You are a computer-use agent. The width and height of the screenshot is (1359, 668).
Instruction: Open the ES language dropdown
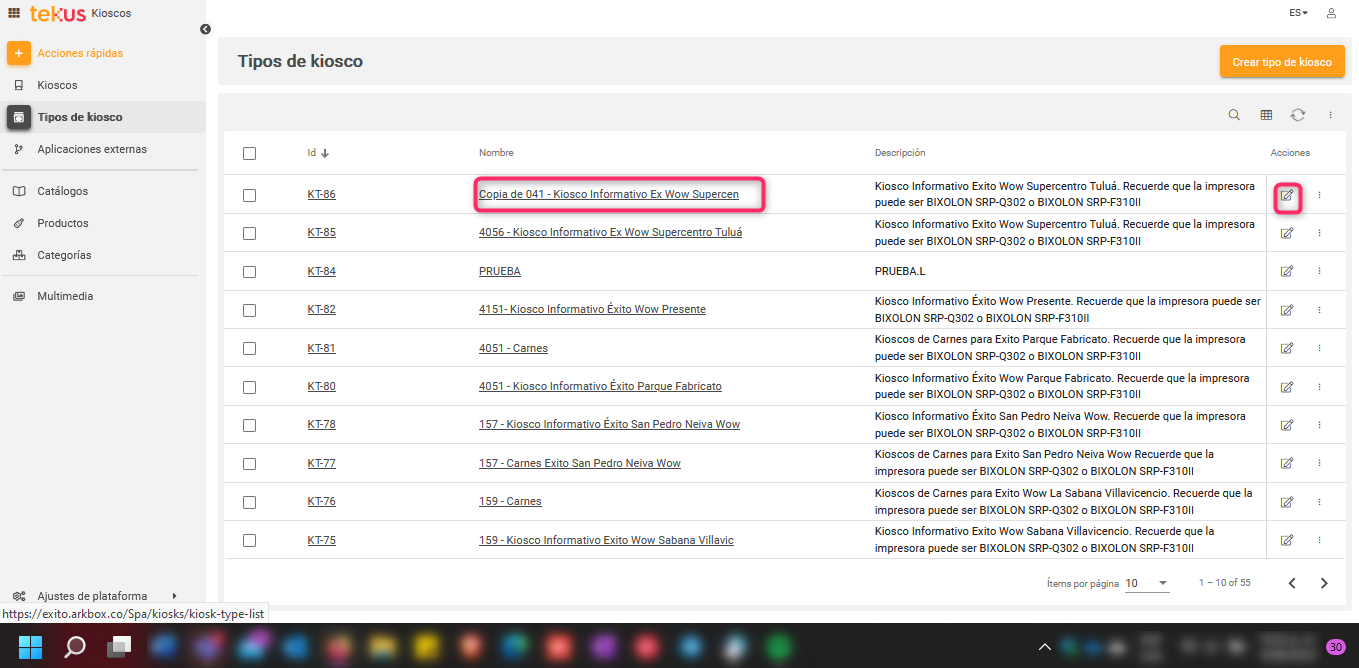point(1298,13)
